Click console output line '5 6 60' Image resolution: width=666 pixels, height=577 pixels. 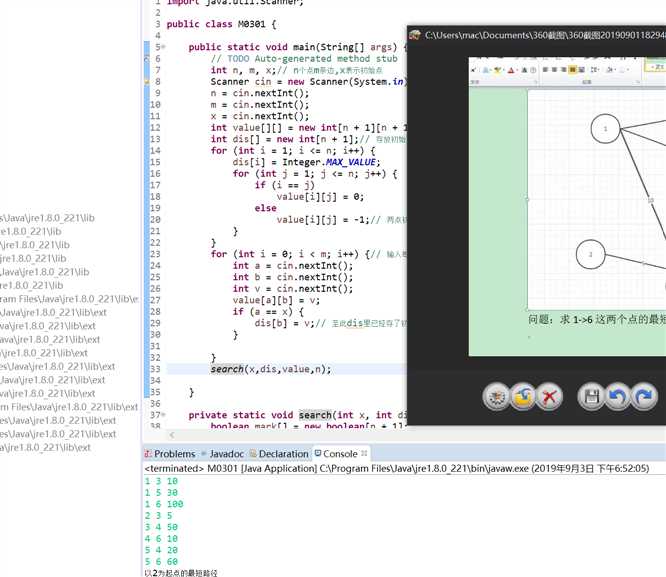tap(161, 562)
